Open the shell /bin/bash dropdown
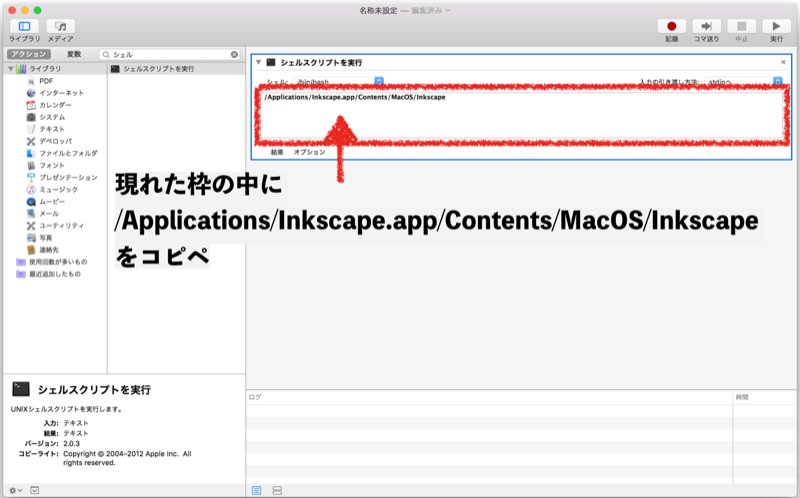800x498 pixels. (x=338, y=82)
